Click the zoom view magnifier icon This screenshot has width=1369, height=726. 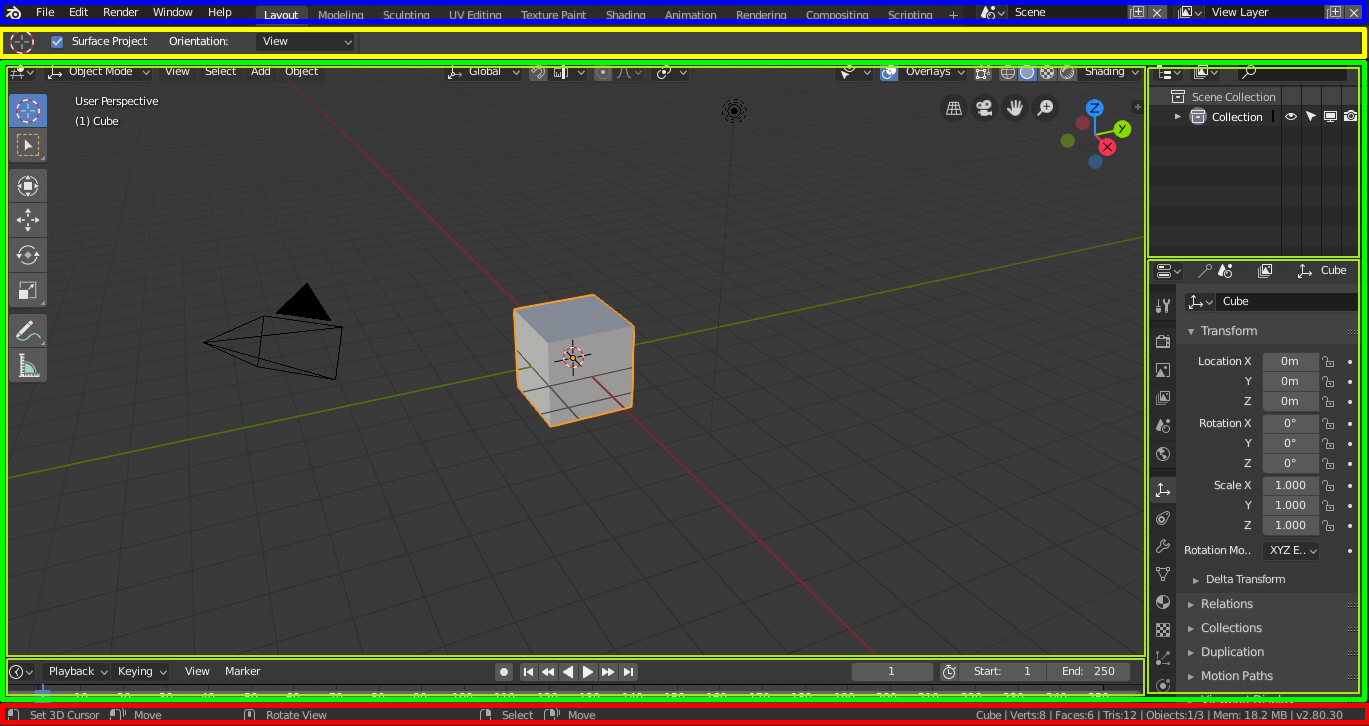point(1045,108)
